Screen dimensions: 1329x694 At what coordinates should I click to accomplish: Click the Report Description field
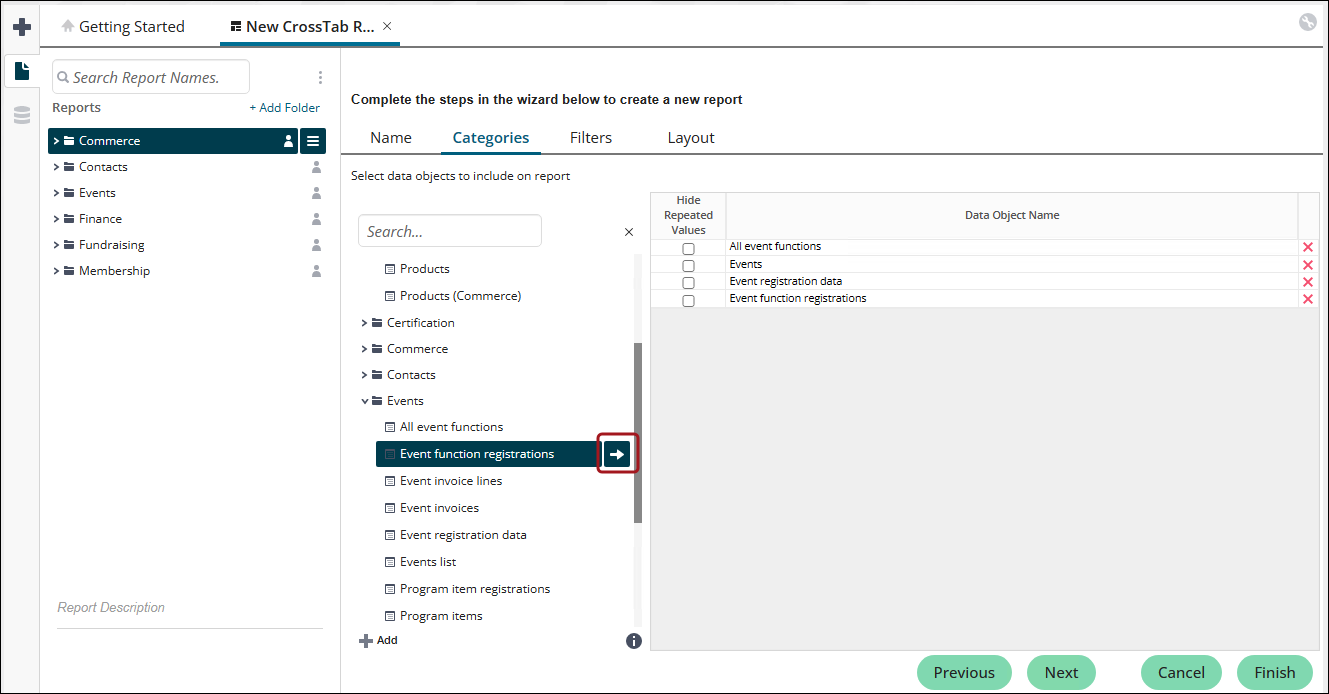190,608
